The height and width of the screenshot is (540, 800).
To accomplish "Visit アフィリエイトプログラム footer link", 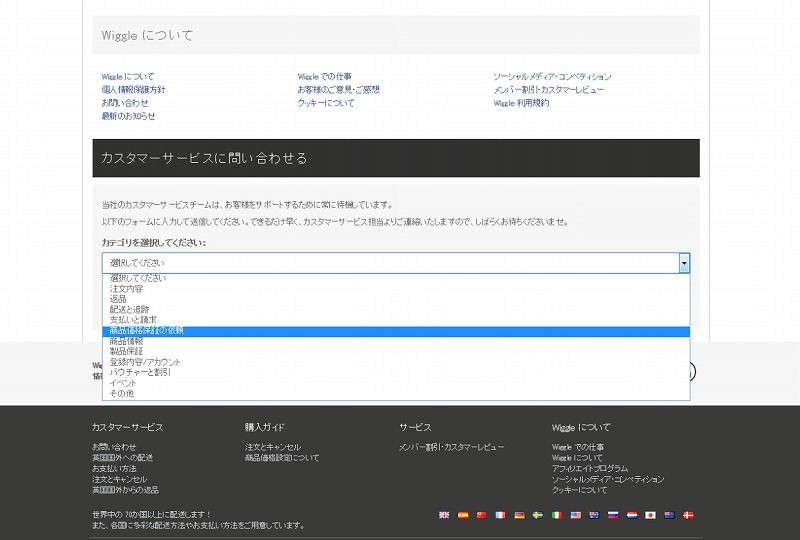I will pos(590,469).
